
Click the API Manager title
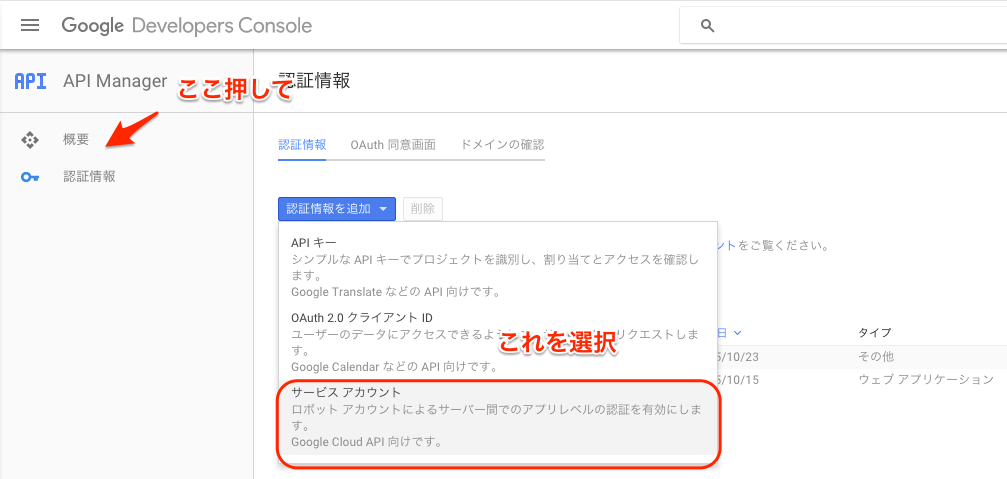point(115,82)
